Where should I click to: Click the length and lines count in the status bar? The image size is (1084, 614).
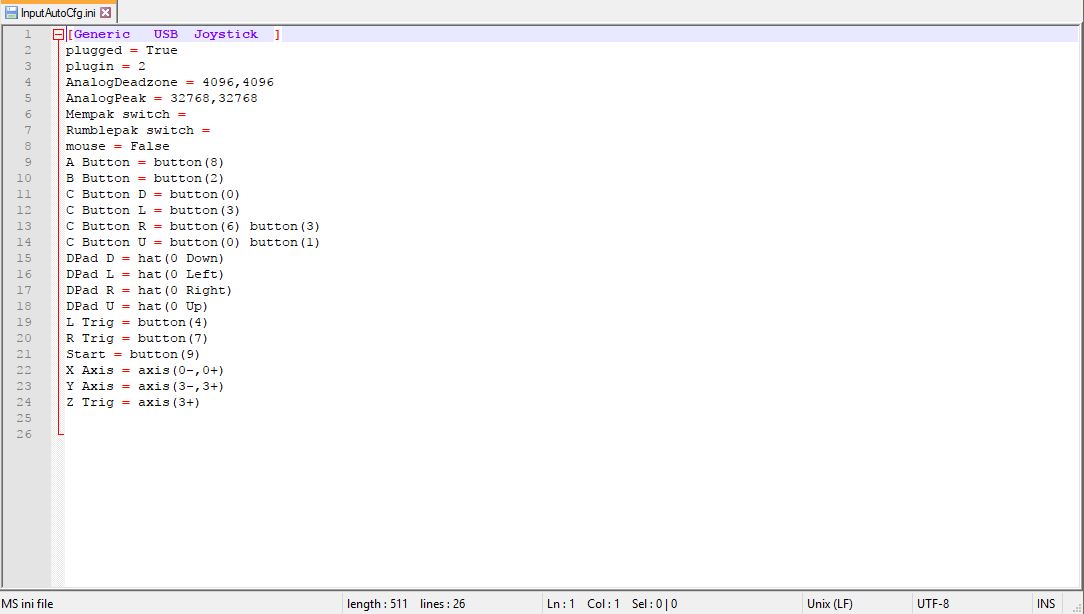point(405,603)
